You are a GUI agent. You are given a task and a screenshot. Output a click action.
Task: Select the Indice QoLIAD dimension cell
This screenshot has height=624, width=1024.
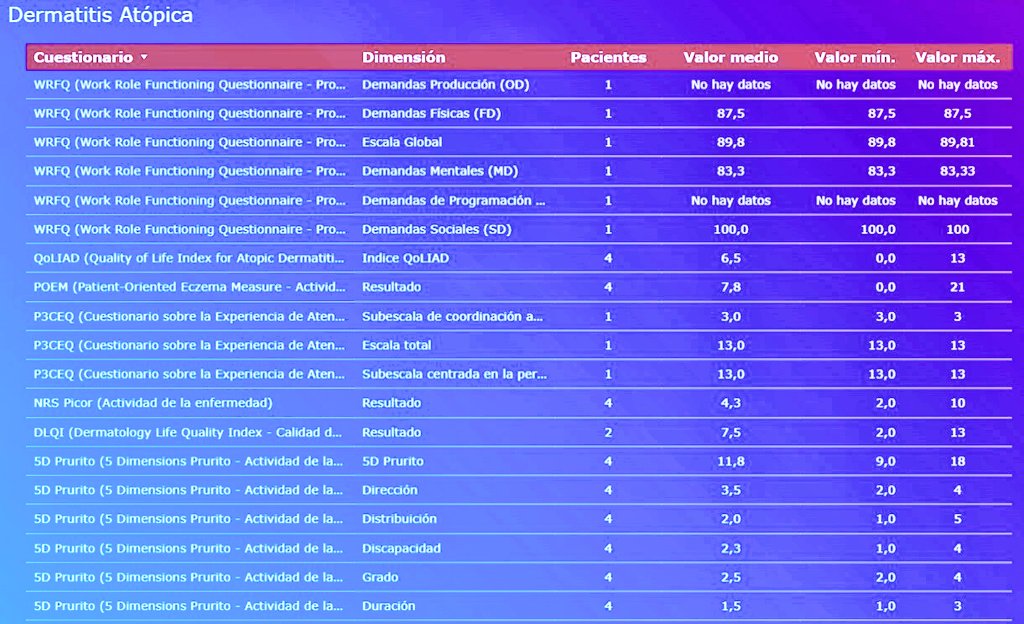[405, 258]
